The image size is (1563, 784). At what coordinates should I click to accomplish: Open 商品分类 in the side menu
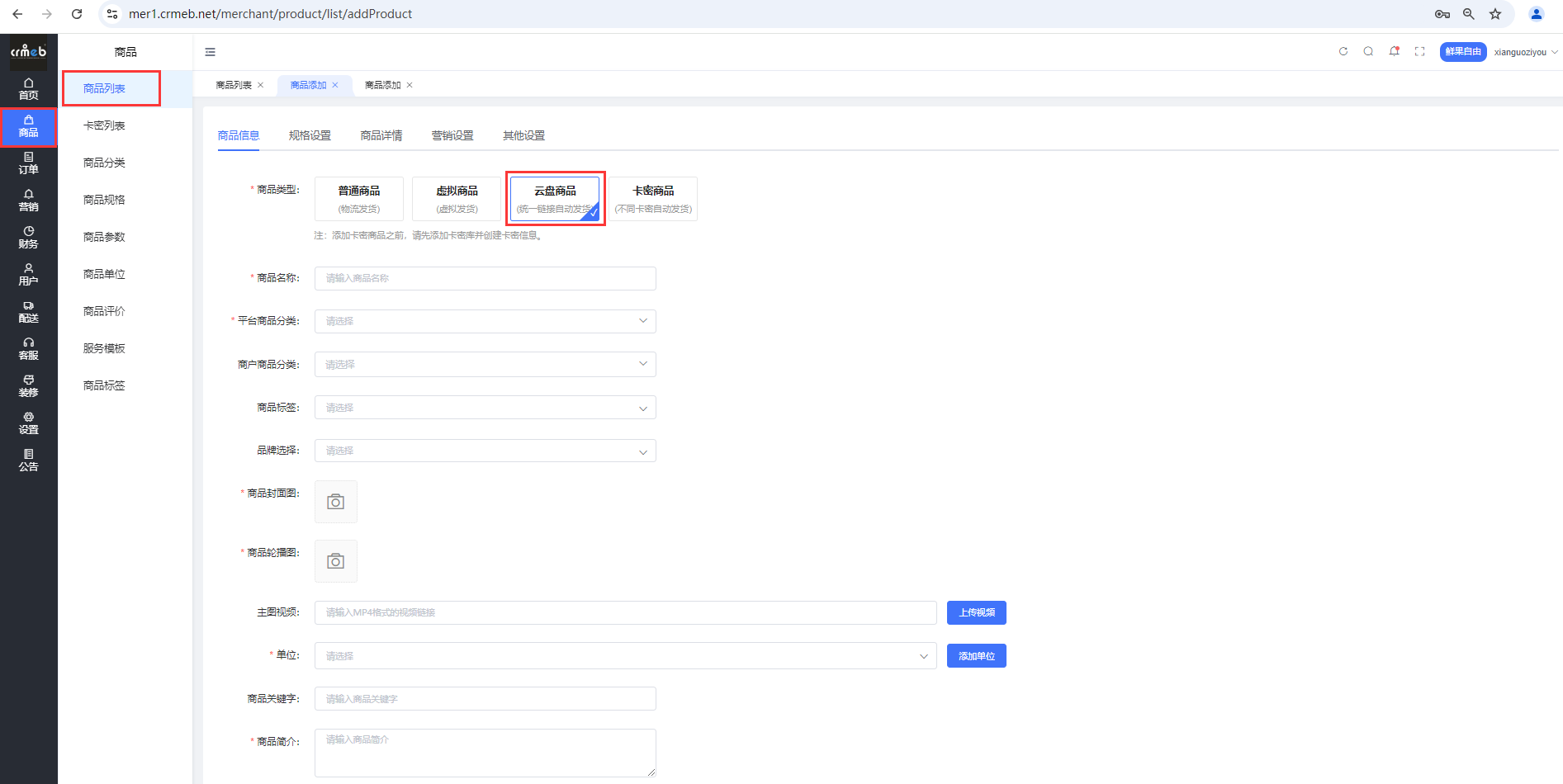pyautogui.click(x=104, y=163)
